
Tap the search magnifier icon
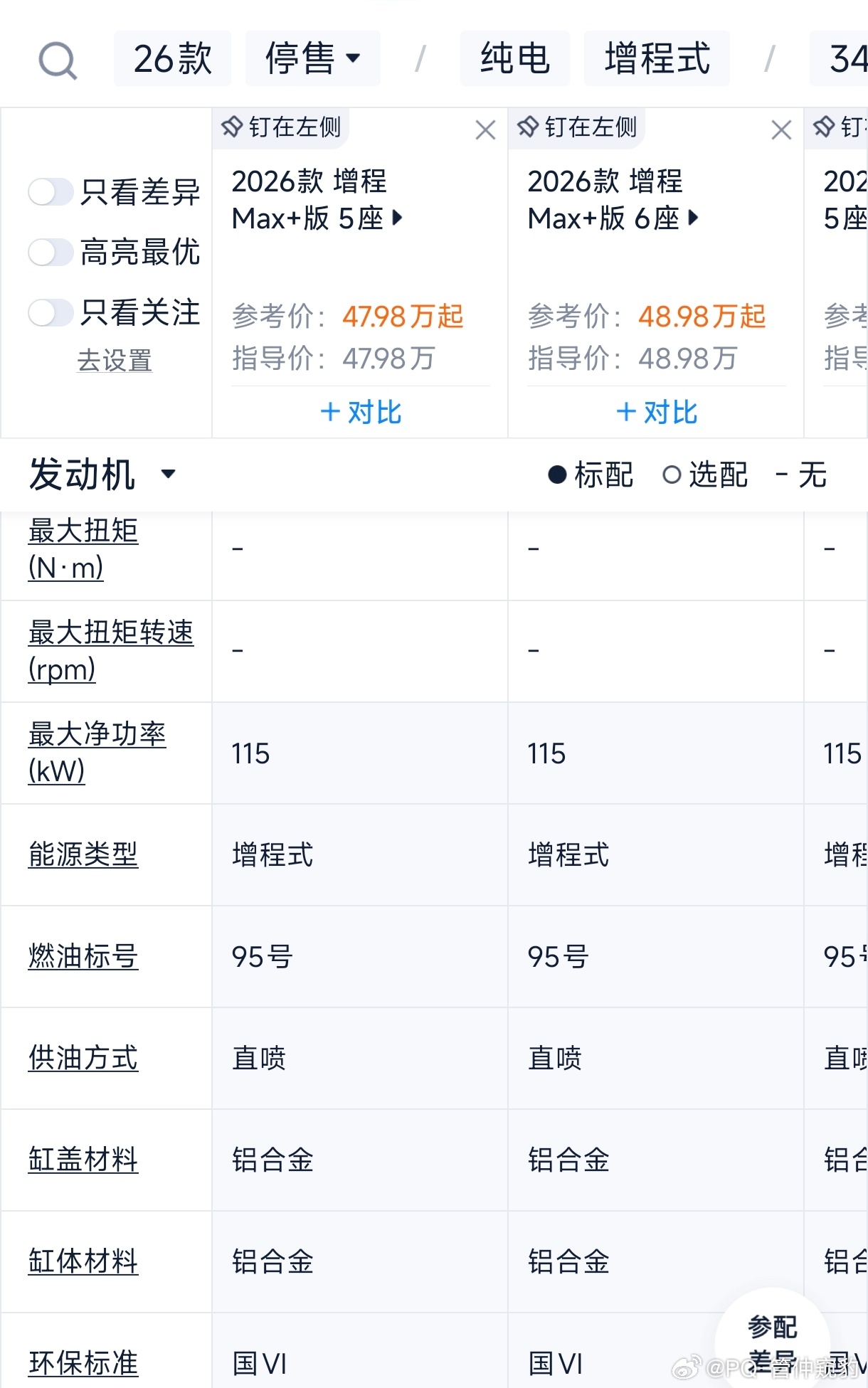click(58, 60)
